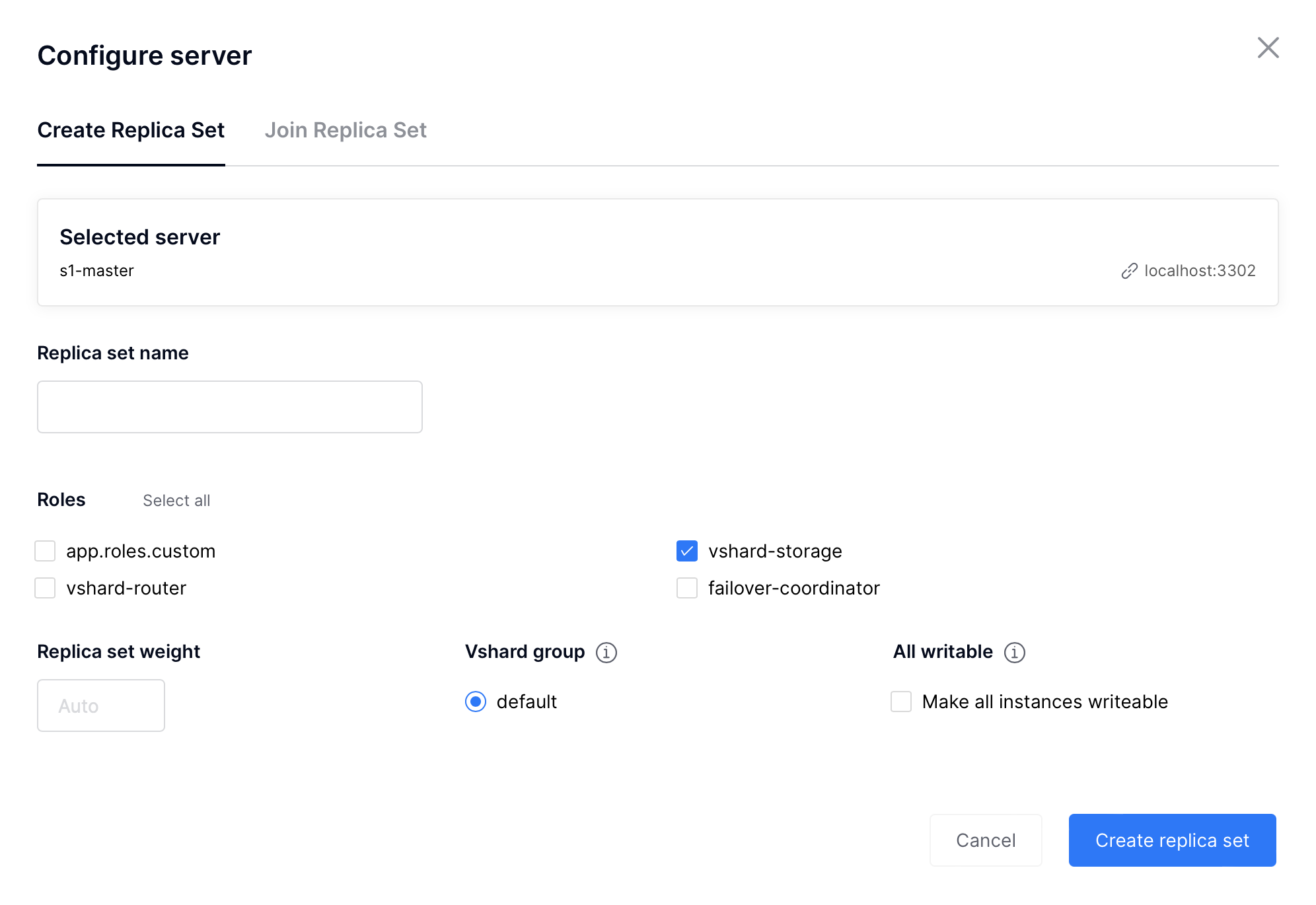Click the link icon beside localhost:3302
This screenshot has height=905, width=1316.
click(x=1129, y=271)
